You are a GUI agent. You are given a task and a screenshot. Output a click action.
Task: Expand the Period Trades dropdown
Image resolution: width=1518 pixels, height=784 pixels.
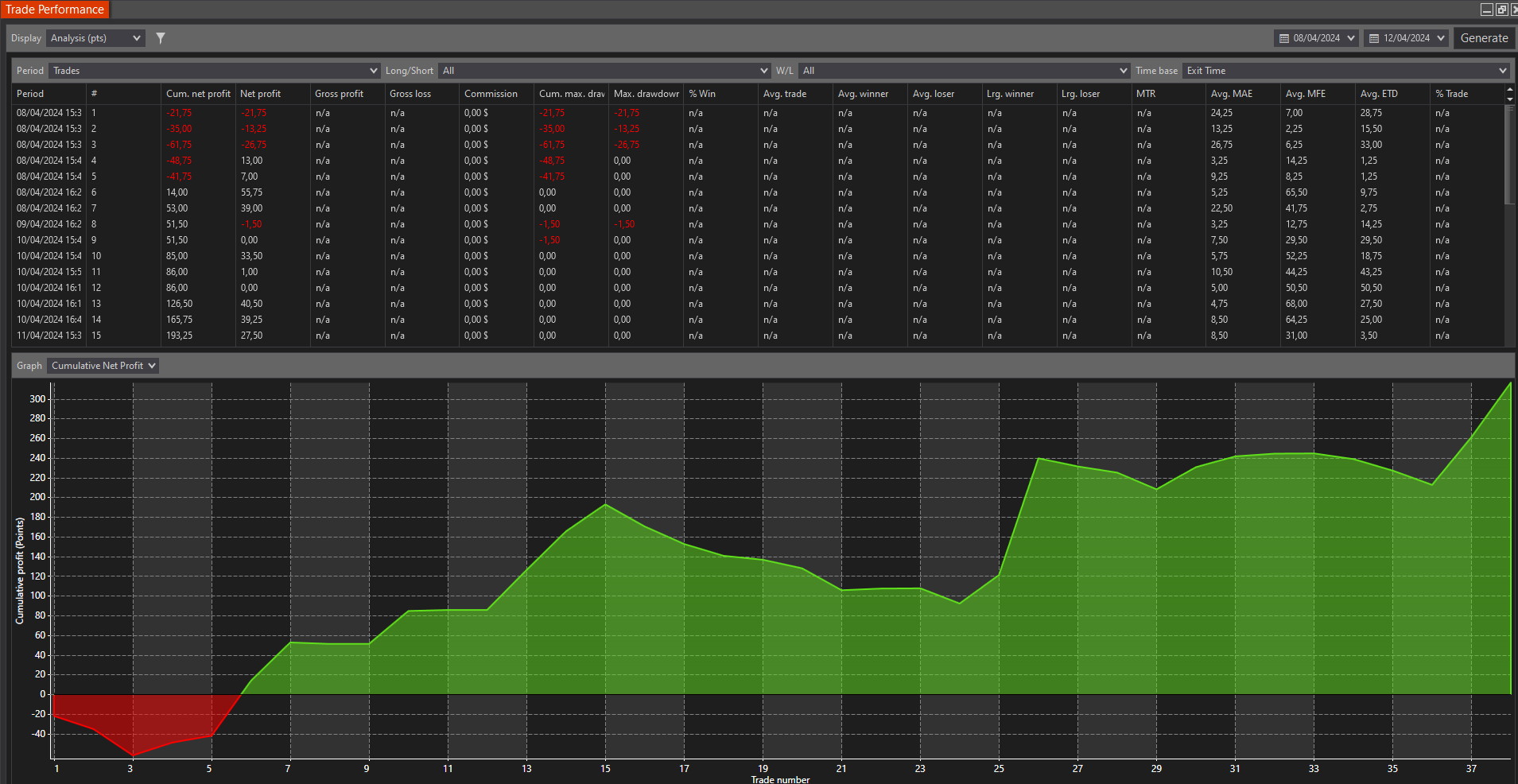click(x=214, y=71)
